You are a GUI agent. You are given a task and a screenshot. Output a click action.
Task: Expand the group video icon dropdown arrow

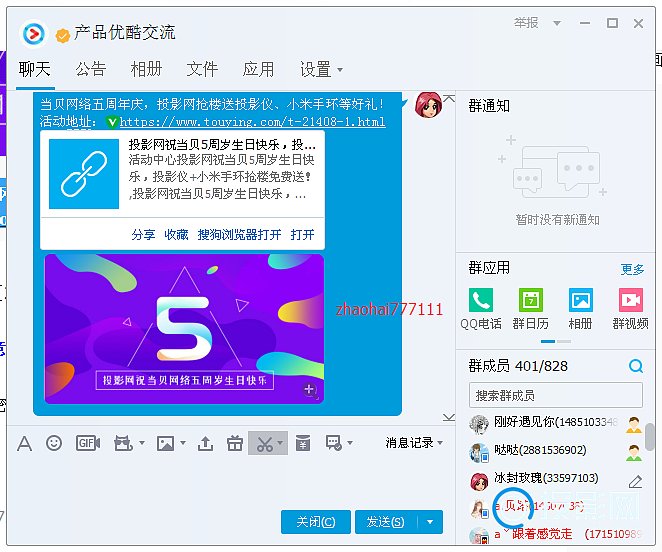click(x=142, y=443)
